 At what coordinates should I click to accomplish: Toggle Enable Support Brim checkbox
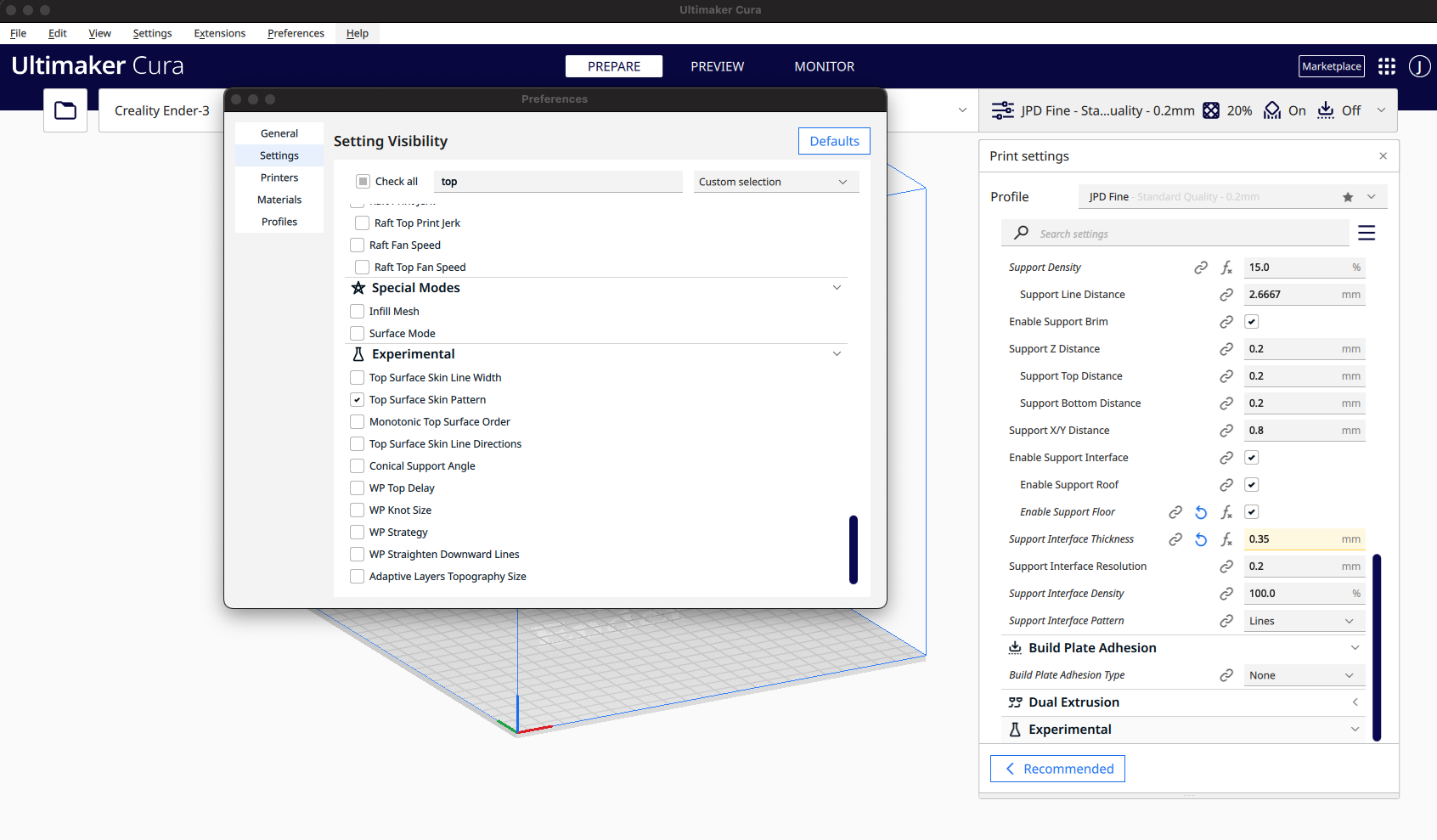(1251, 322)
